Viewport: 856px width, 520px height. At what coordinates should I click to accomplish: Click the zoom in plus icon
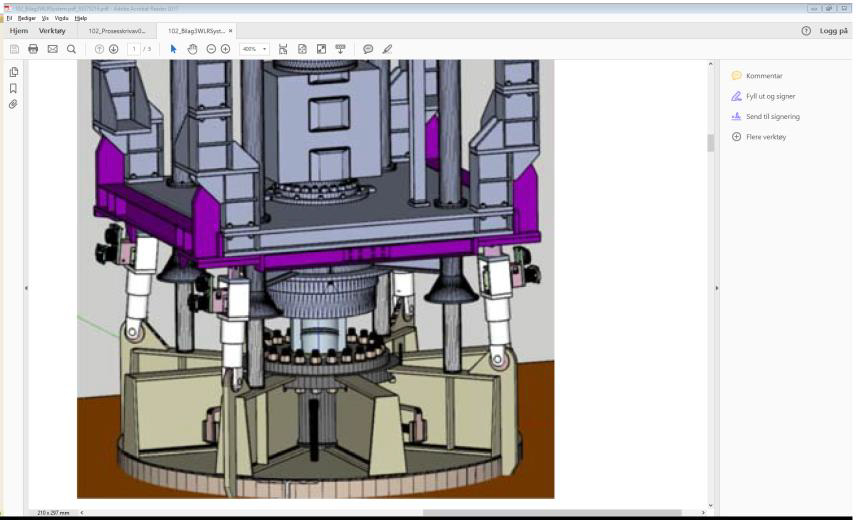pos(225,49)
